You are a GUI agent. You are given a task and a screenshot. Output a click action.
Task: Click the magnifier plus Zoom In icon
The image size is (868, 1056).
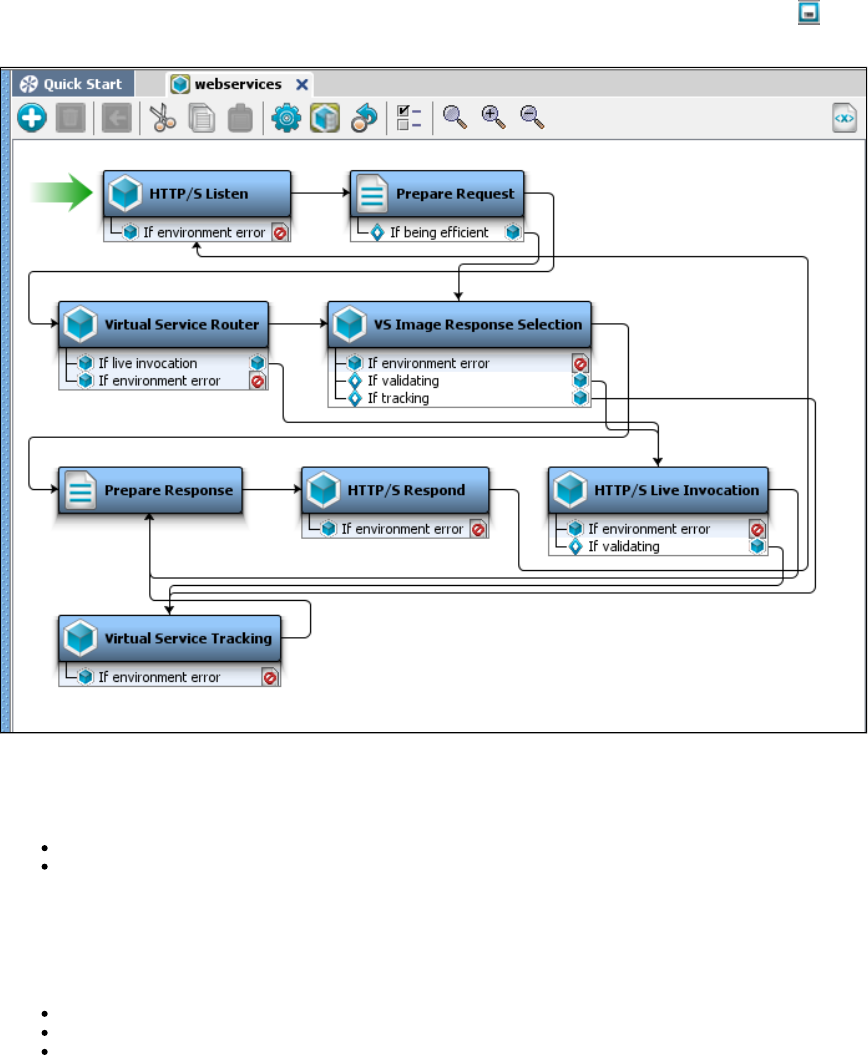pyautogui.click(x=494, y=117)
